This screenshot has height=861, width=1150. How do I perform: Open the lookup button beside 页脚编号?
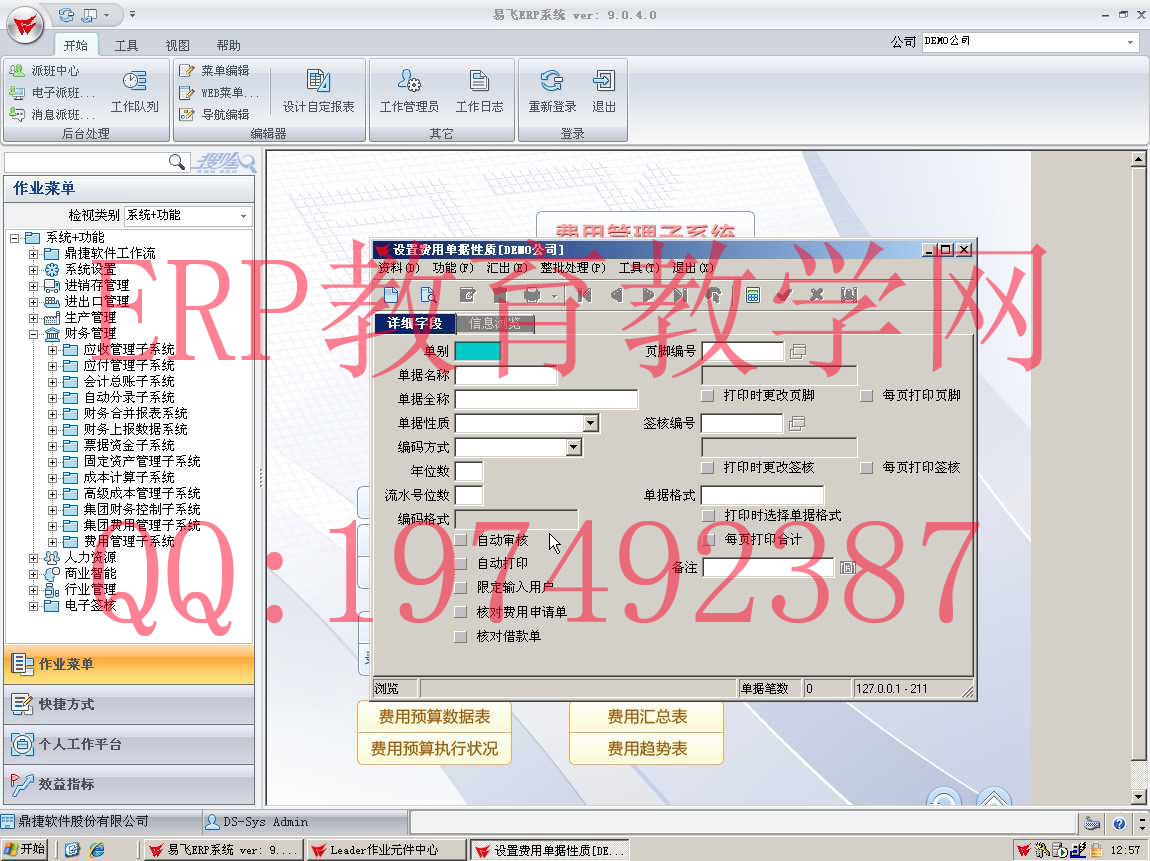pyautogui.click(x=797, y=351)
